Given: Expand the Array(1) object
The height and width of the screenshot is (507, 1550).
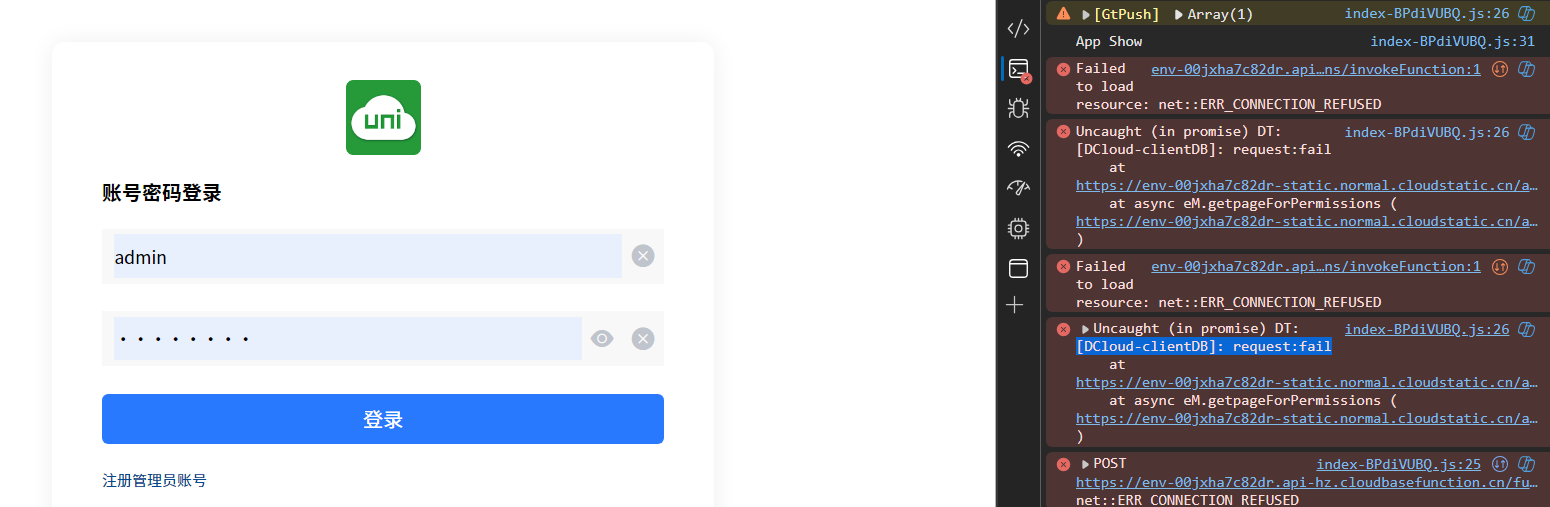Looking at the screenshot, I should pyautogui.click(x=1179, y=14).
